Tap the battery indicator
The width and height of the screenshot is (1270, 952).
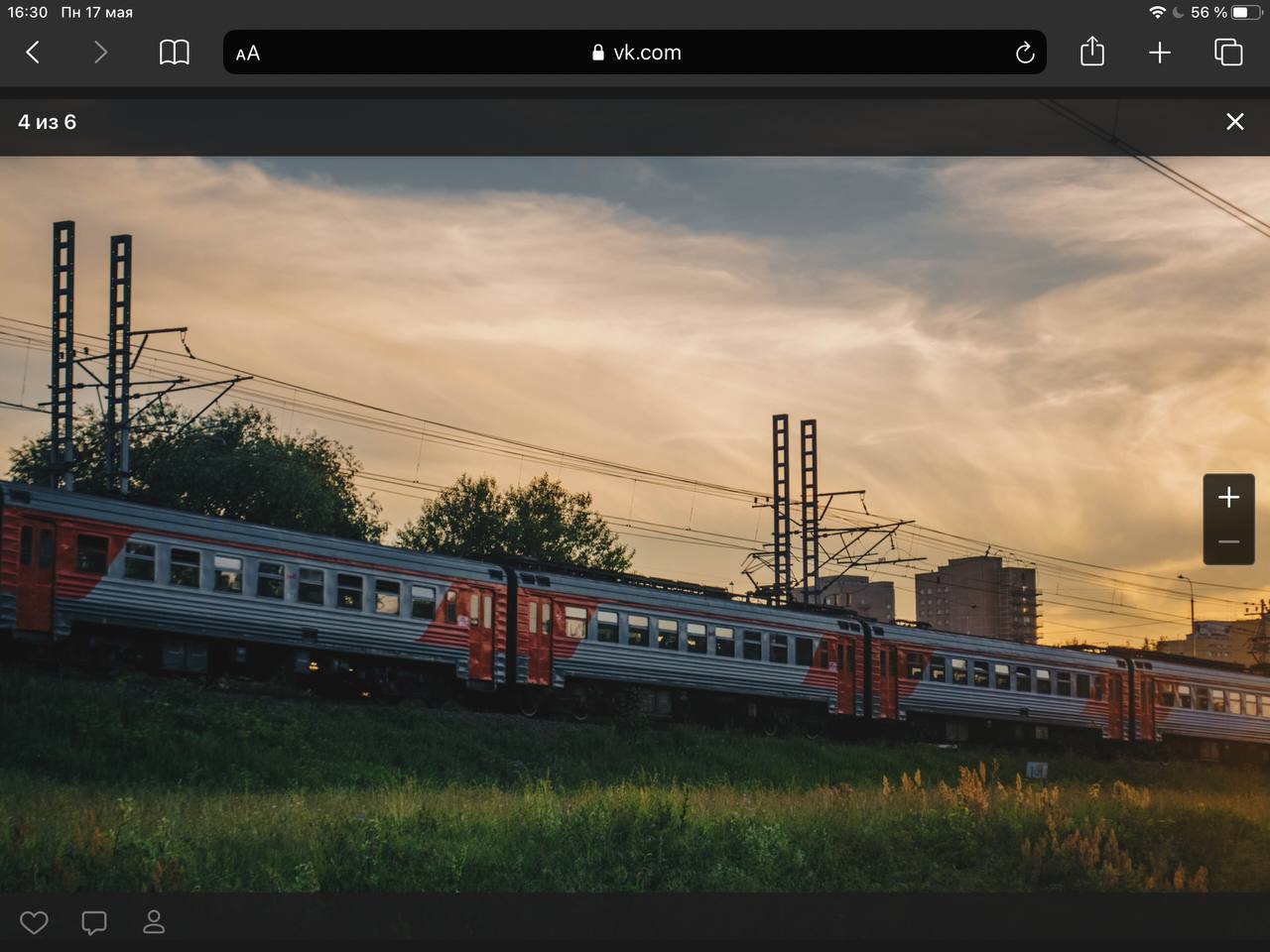(x=1247, y=13)
